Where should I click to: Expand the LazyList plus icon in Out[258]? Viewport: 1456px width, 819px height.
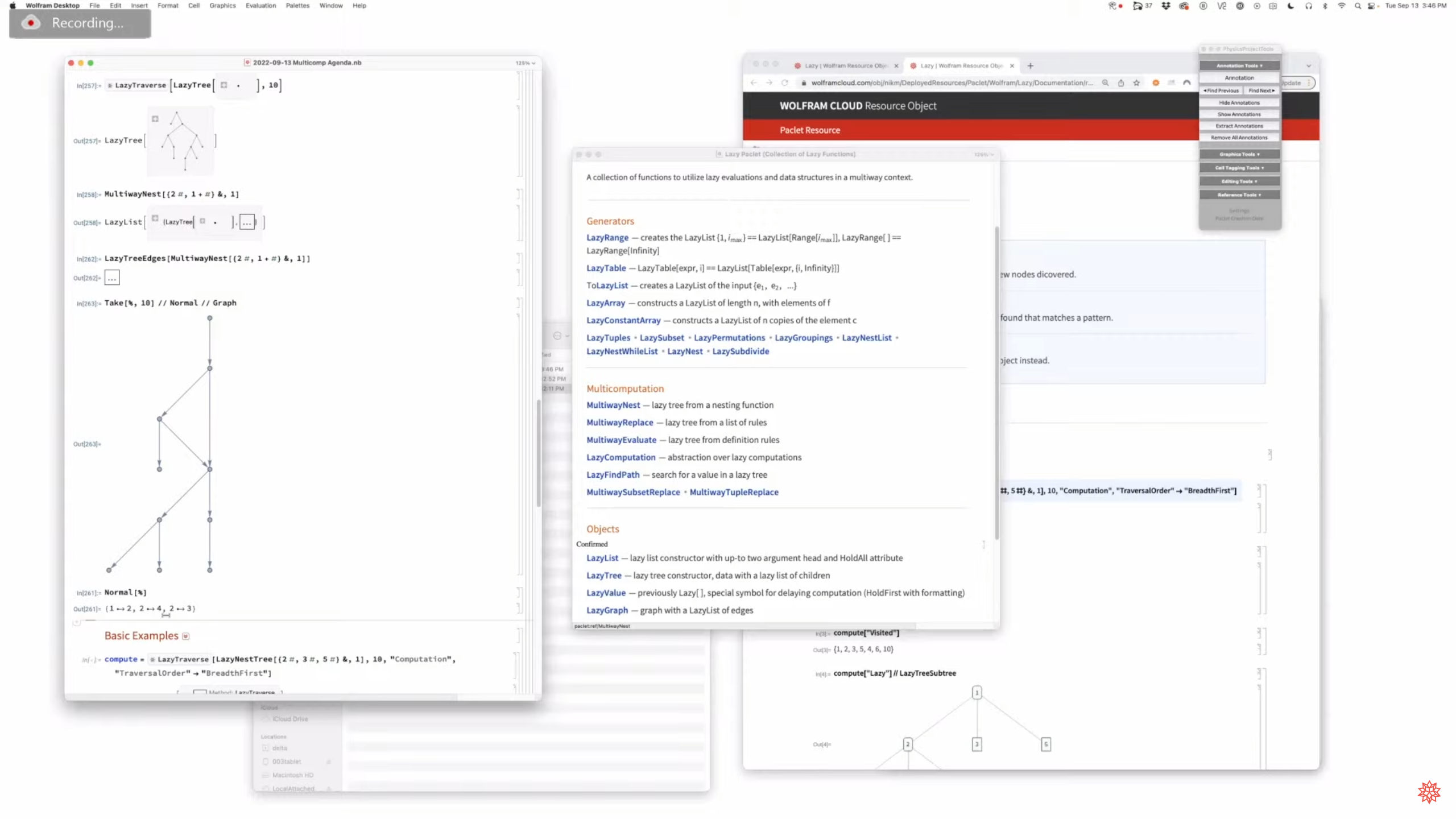[155, 218]
